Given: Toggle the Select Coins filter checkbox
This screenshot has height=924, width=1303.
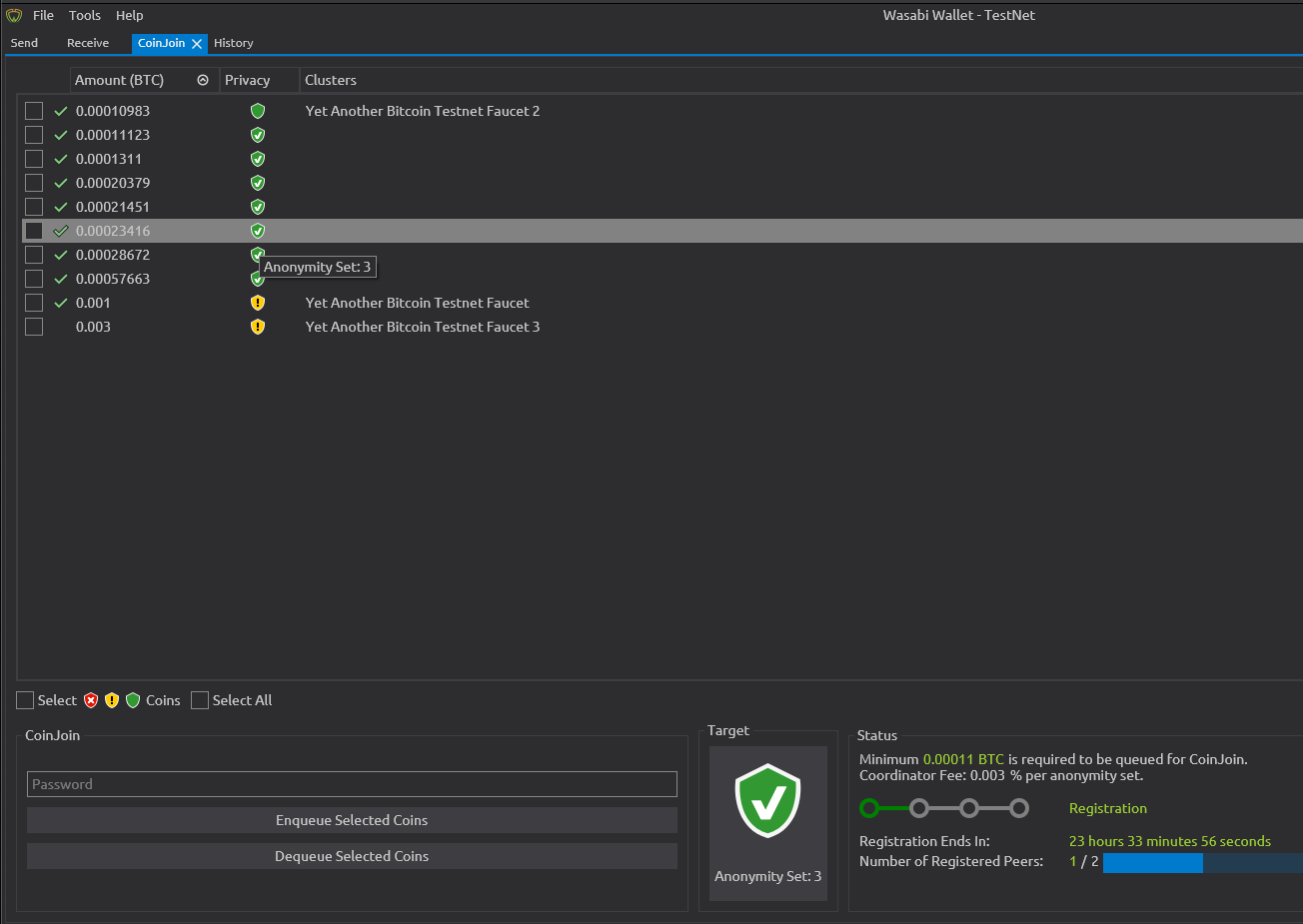Looking at the screenshot, I should pos(25,700).
